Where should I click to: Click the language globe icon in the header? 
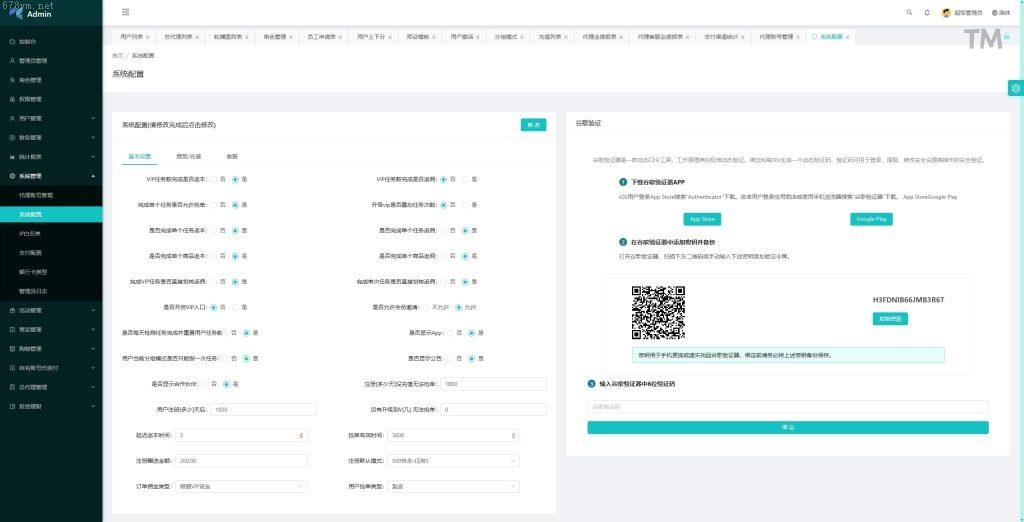point(994,12)
